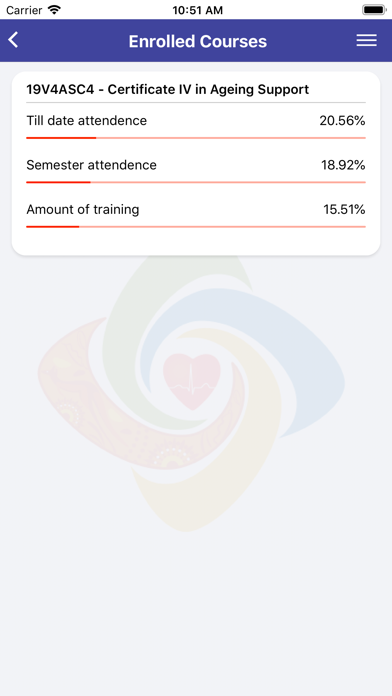This screenshot has height=696, width=392.
Task: Tap the back arrow icon
Action: (x=13, y=40)
